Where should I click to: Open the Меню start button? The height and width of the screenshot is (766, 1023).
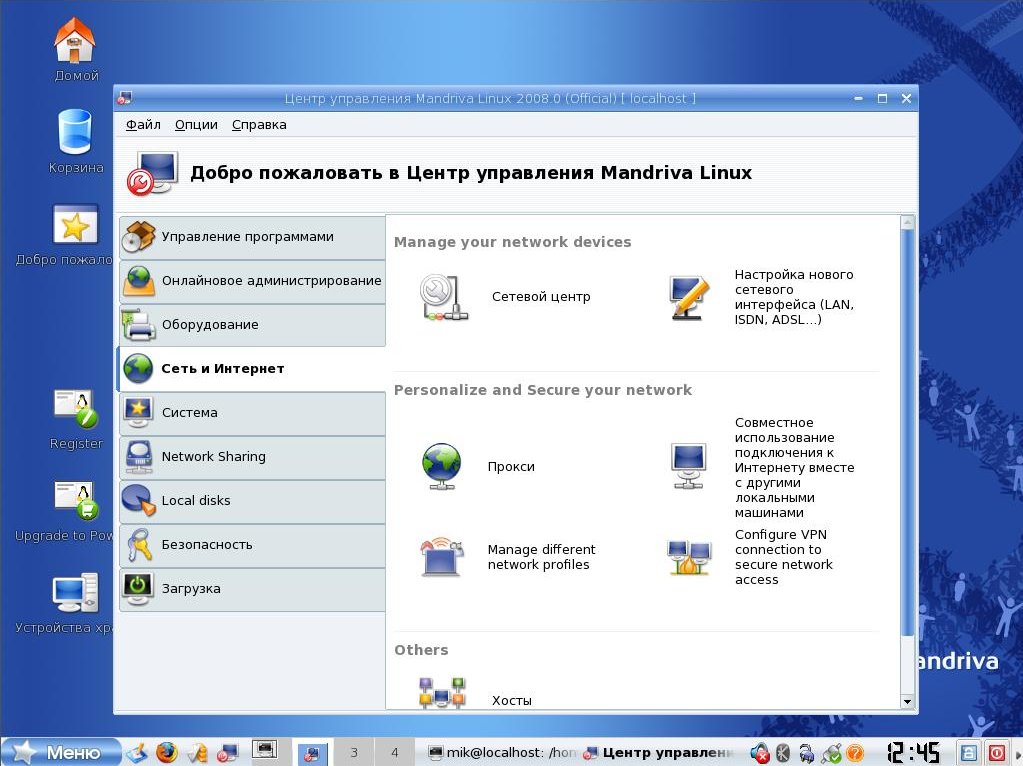[x=61, y=752]
